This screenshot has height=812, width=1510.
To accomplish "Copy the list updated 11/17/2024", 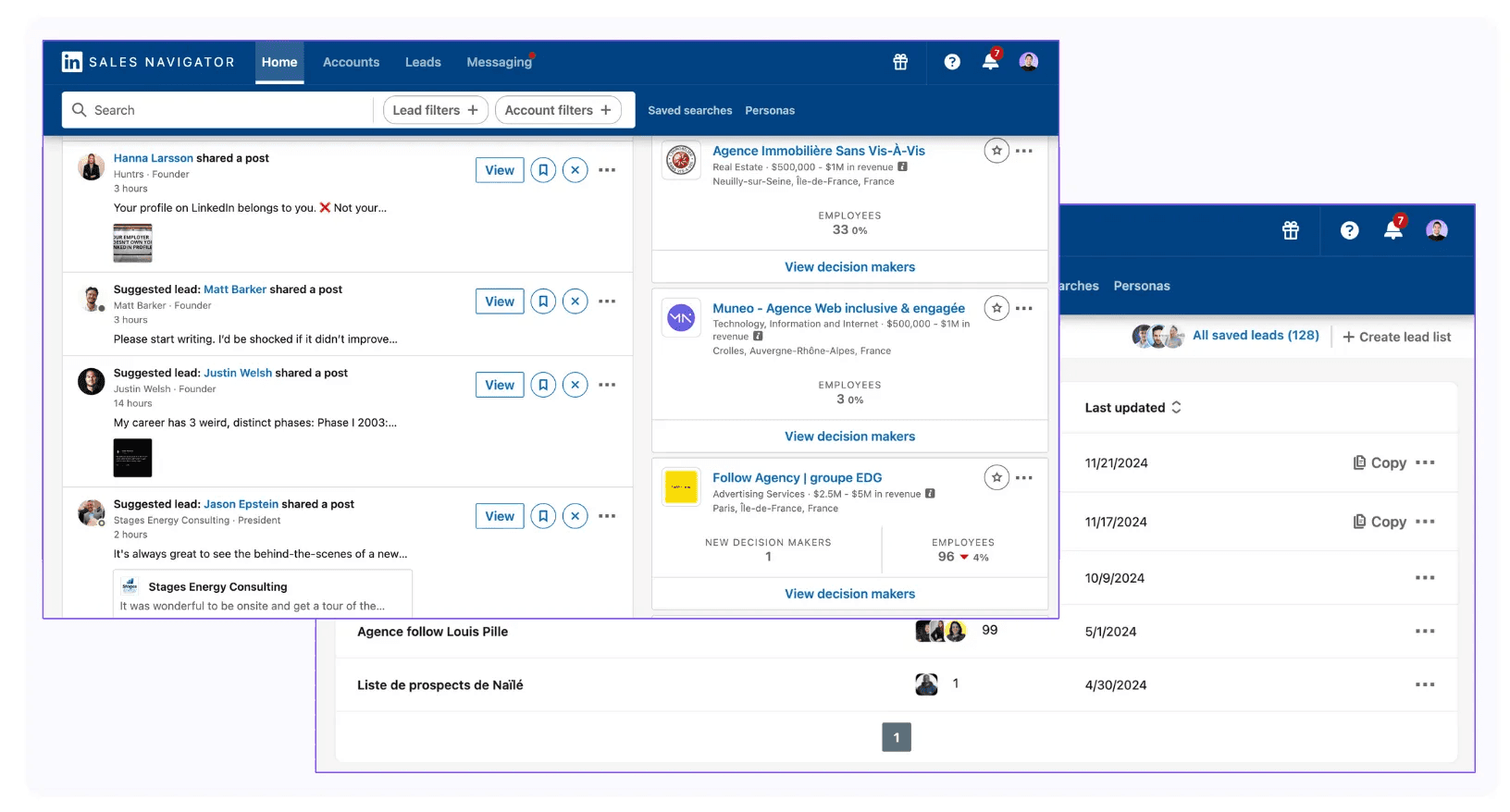I will (1380, 522).
